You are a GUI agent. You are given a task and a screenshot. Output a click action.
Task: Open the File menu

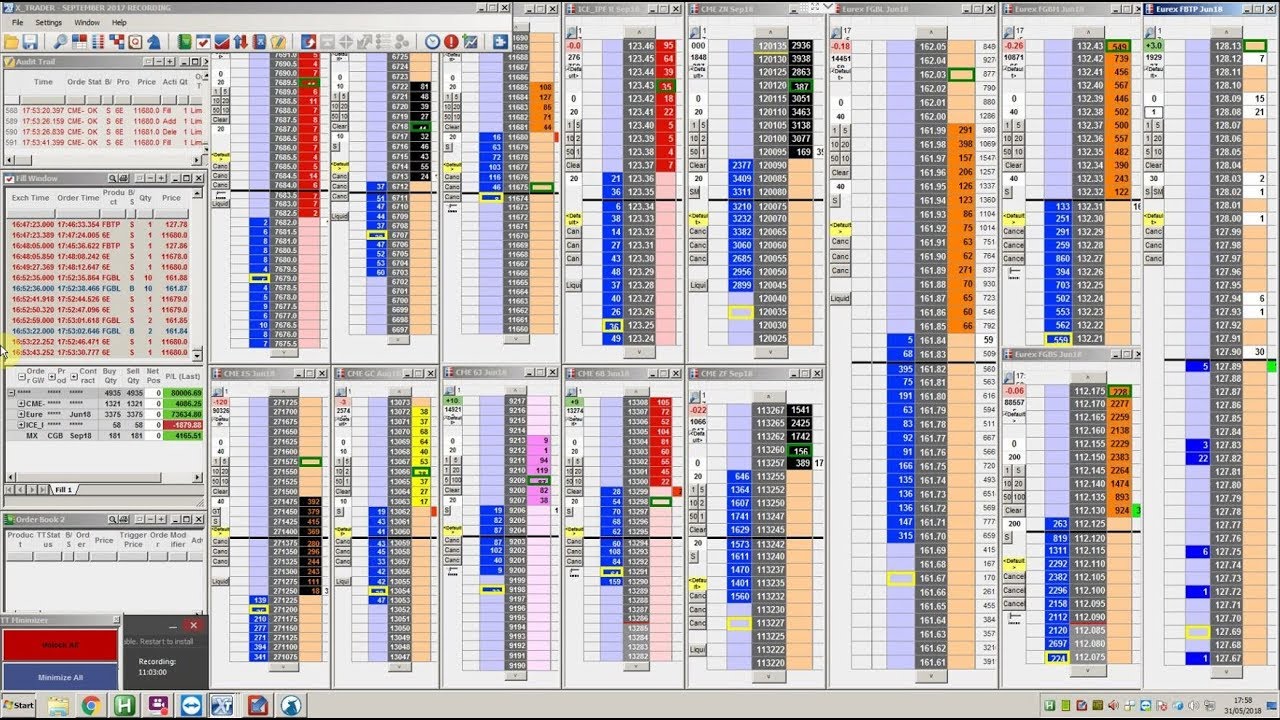[17, 22]
